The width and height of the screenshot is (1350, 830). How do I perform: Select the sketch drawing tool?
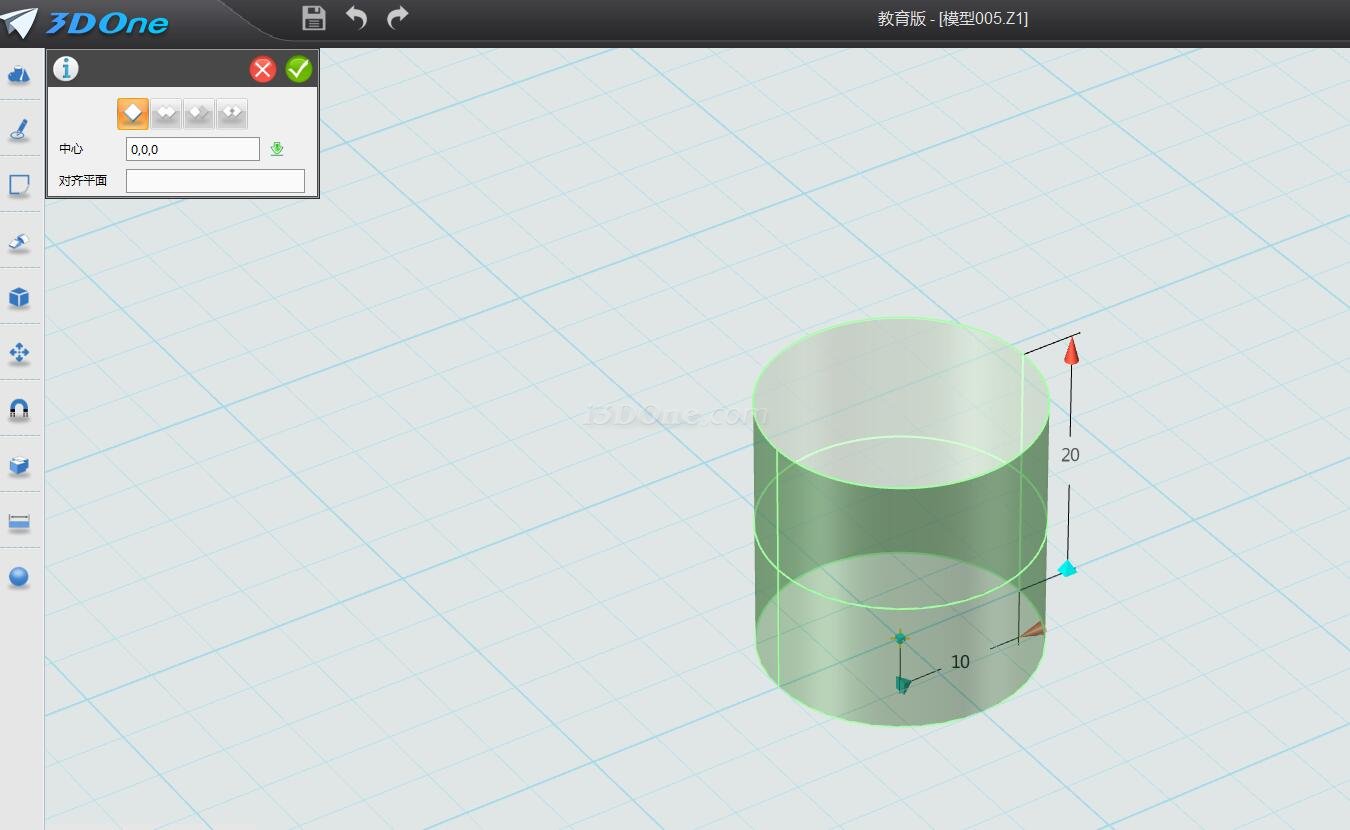(x=19, y=129)
